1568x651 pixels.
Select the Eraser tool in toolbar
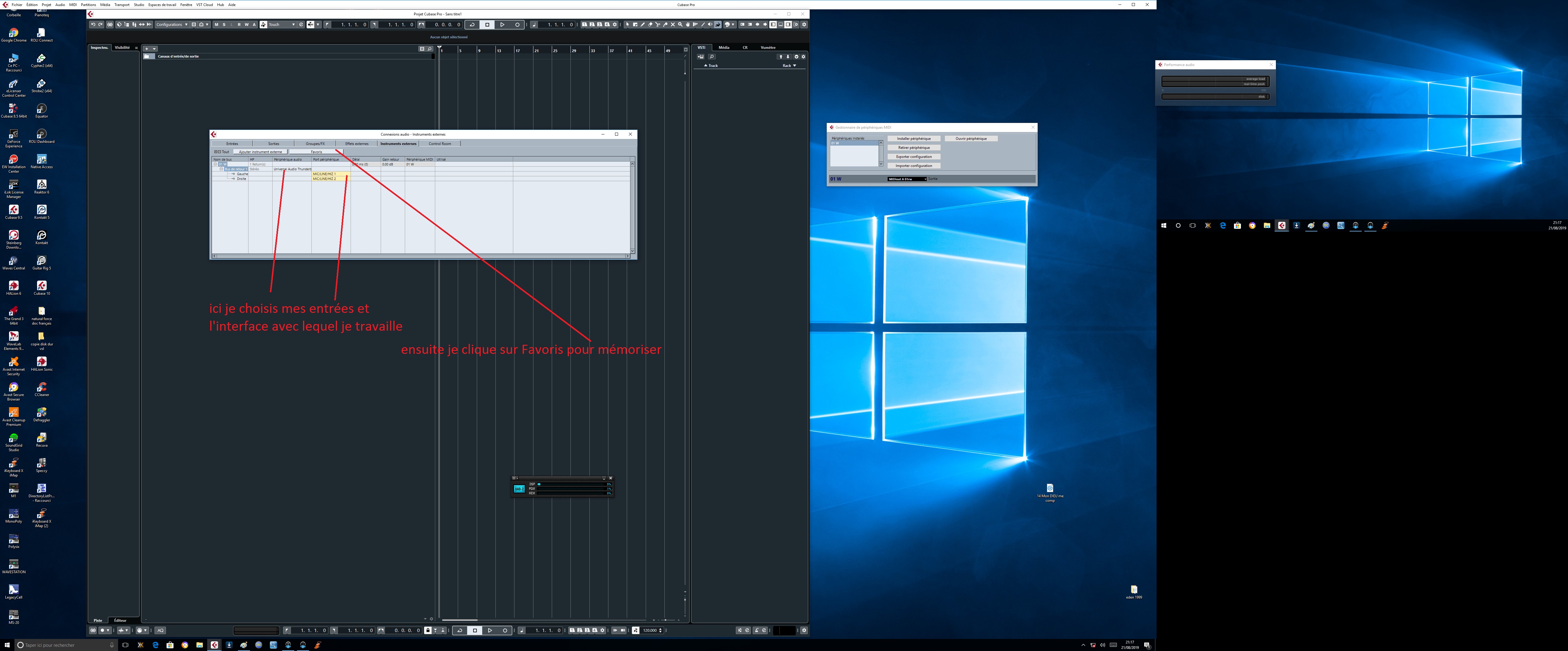pos(650,24)
